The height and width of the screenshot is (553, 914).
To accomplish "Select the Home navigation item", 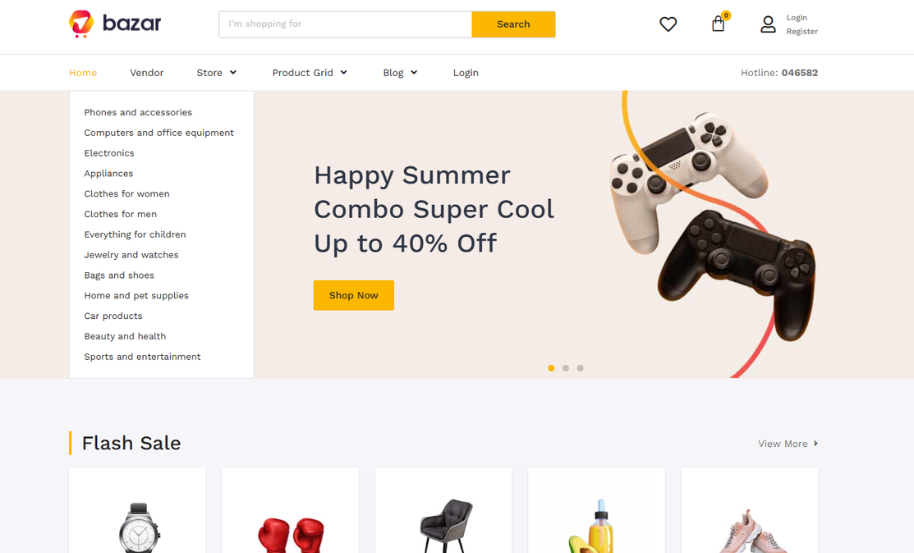I will pos(83,73).
